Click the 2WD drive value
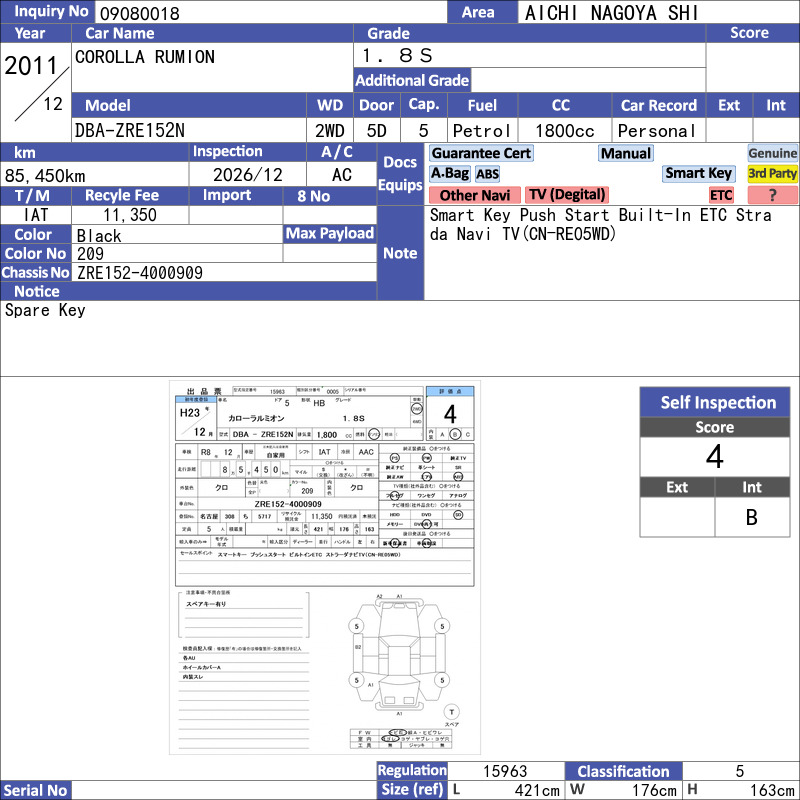 tap(330, 131)
